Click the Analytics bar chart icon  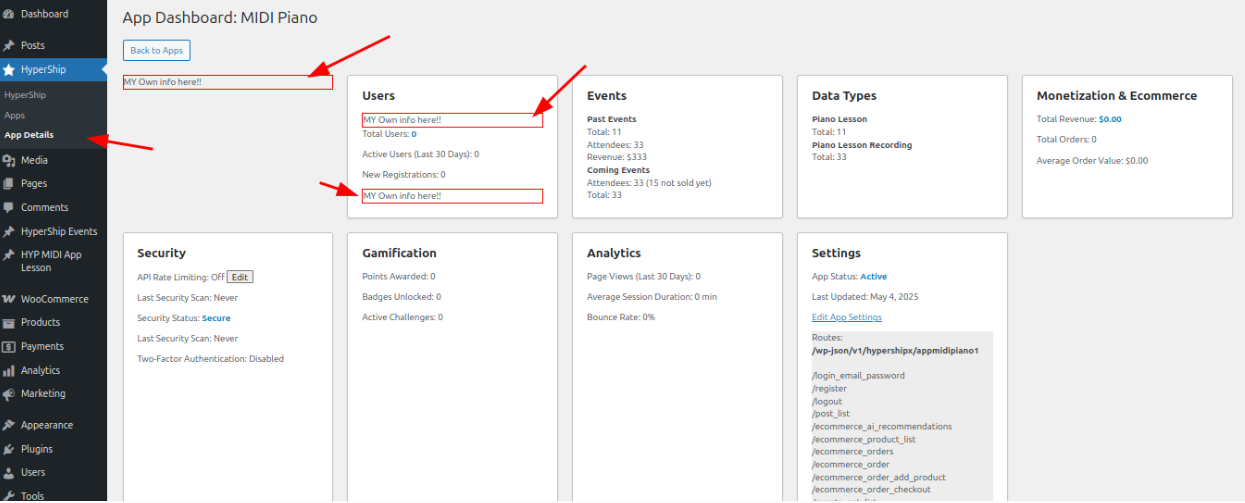[9, 371]
